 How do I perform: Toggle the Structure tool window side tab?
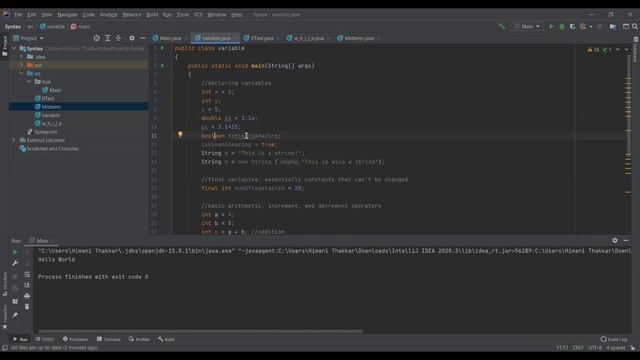[x=4, y=284]
